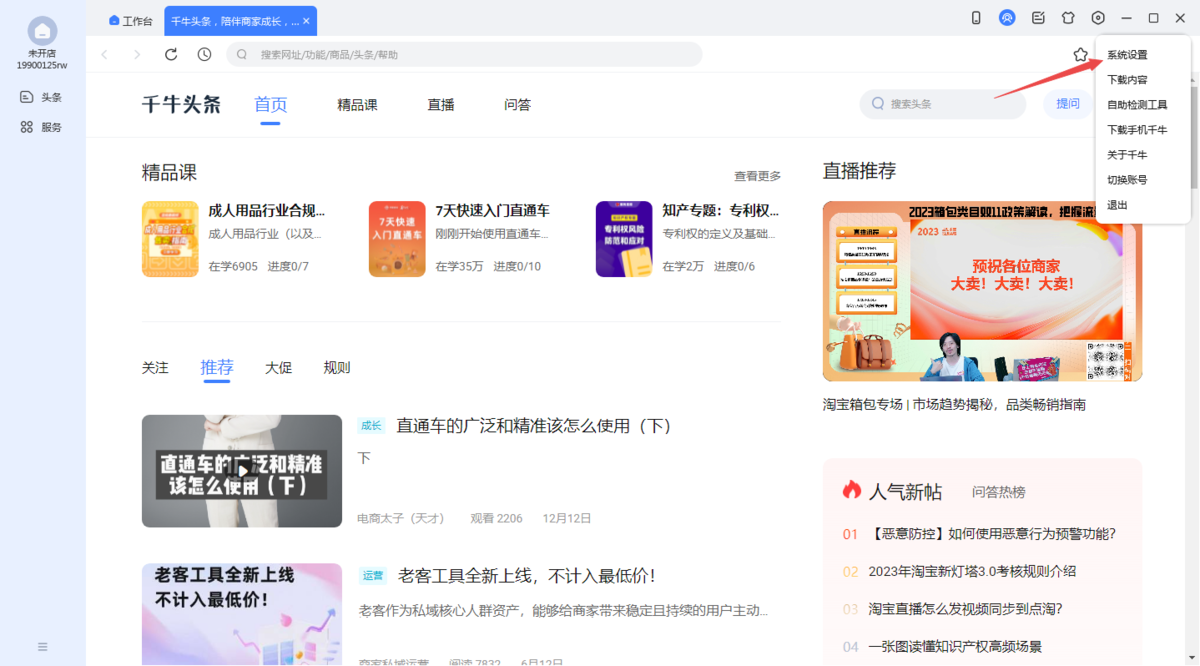Open 关于千牛 from the menu

[x=1127, y=155]
